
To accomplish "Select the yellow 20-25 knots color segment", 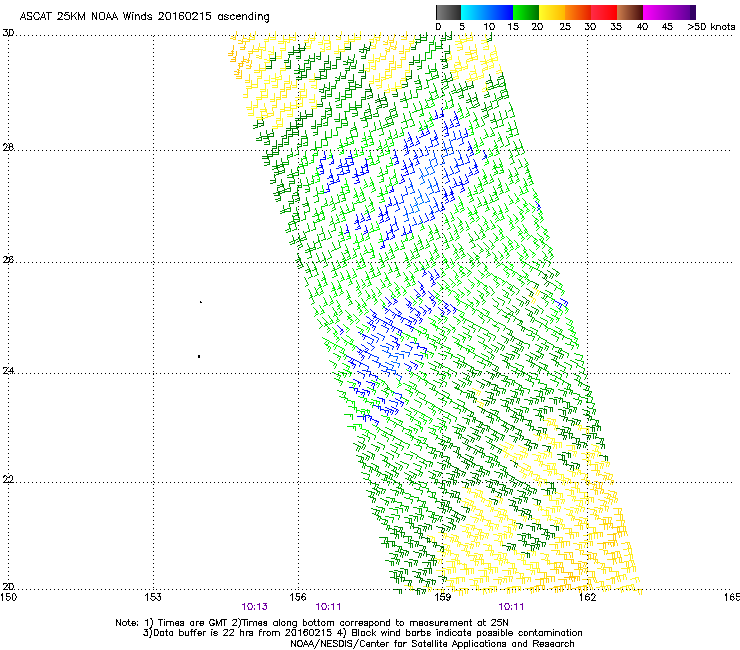I will click(552, 12).
